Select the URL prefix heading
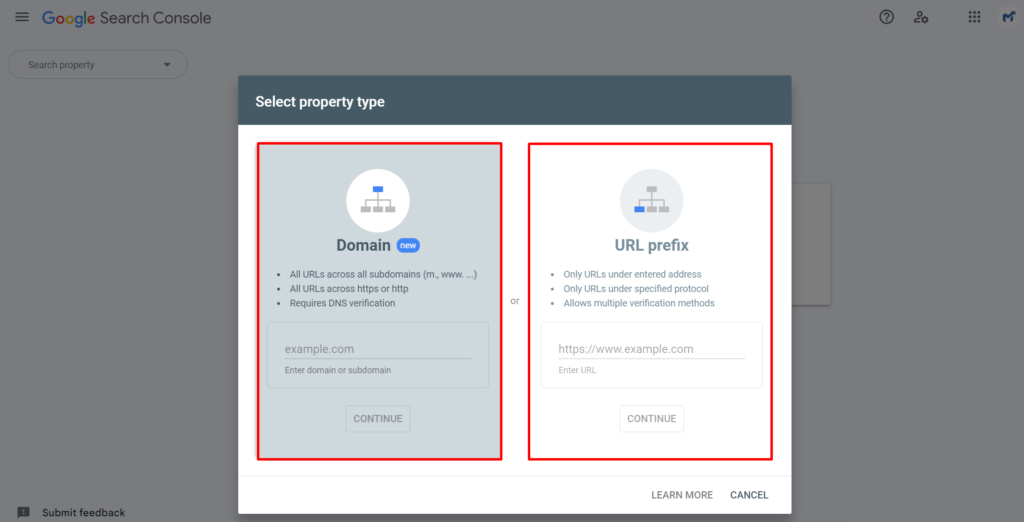The height and width of the screenshot is (522, 1024). tap(652, 246)
